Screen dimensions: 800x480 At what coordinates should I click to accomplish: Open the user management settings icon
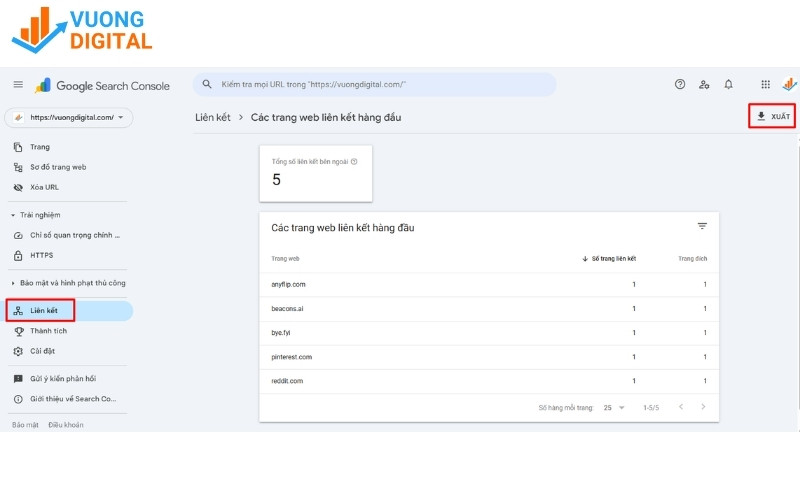(704, 85)
